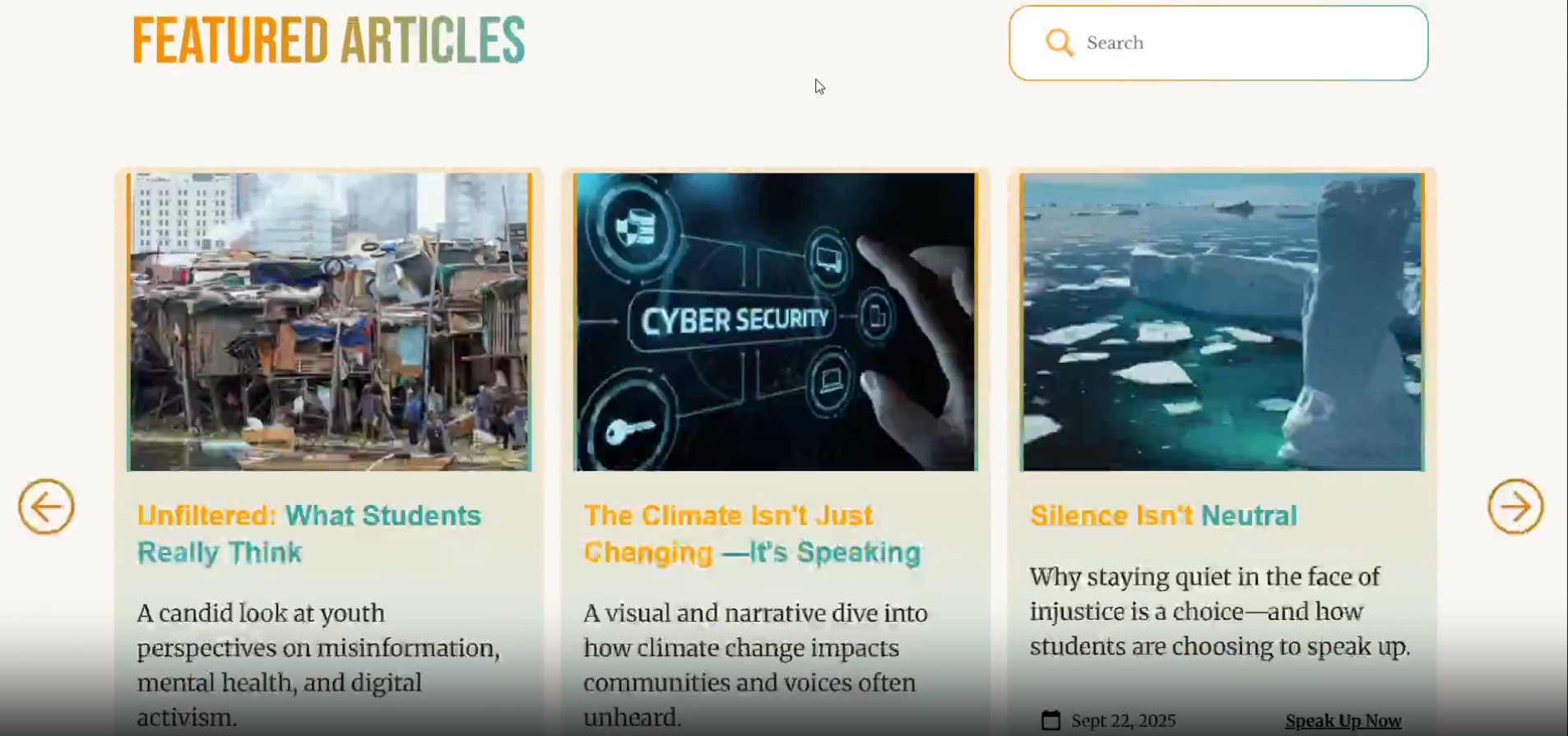The height and width of the screenshot is (736, 1568).
Task: Advance the carousel with right arrow
Action: click(1515, 507)
